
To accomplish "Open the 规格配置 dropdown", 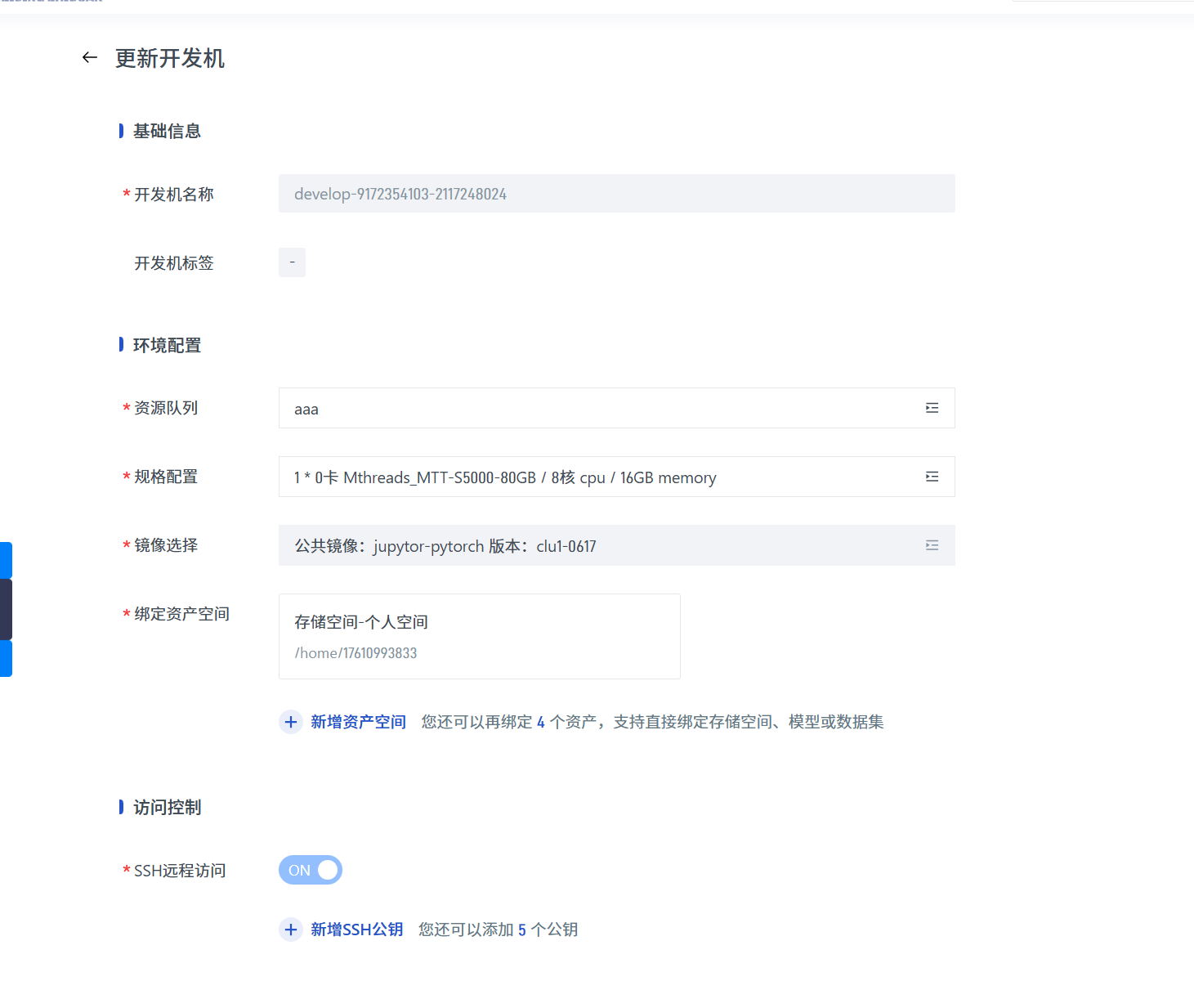I will [616, 477].
